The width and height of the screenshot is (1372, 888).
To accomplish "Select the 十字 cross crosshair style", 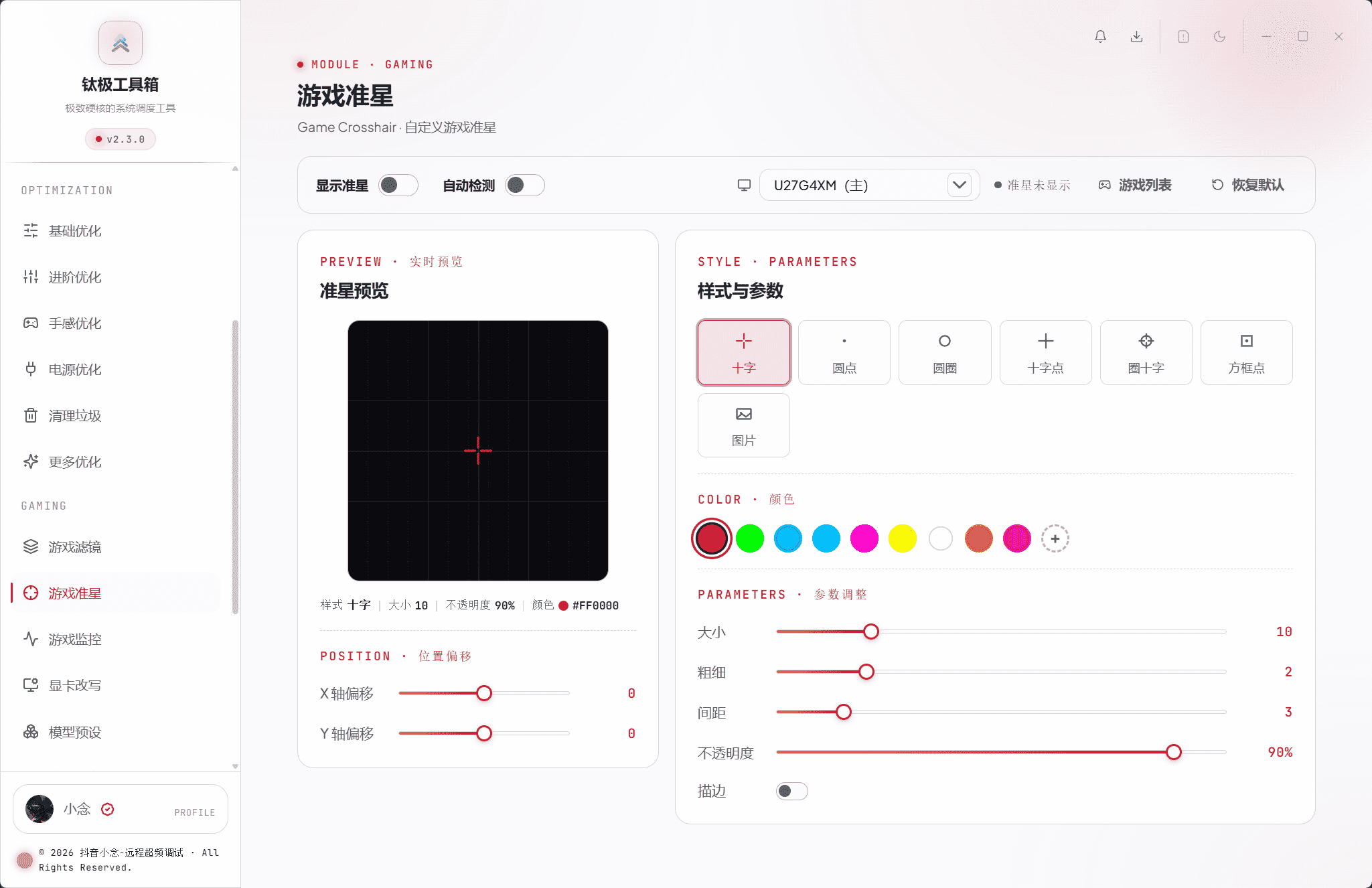I will click(x=743, y=352).
